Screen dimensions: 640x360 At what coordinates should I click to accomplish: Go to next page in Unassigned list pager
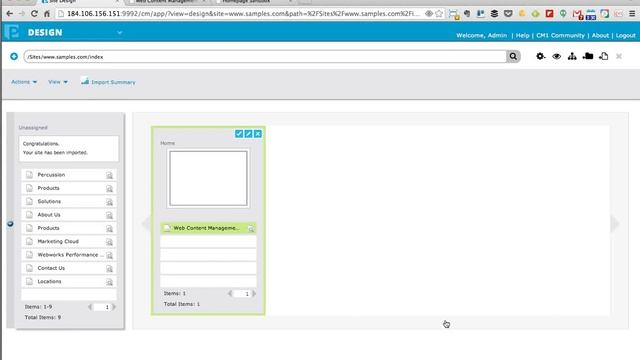click(x=114, y=307)
